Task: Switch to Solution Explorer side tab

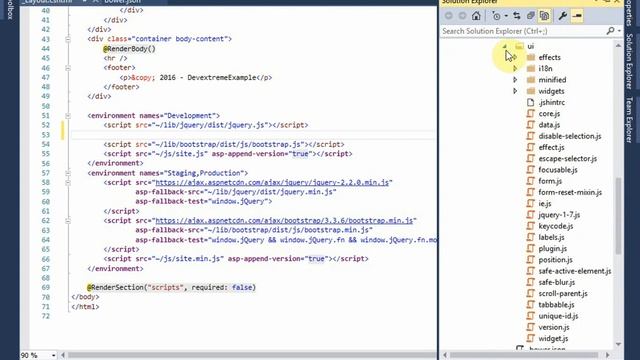Action: (x=629, y=61)
